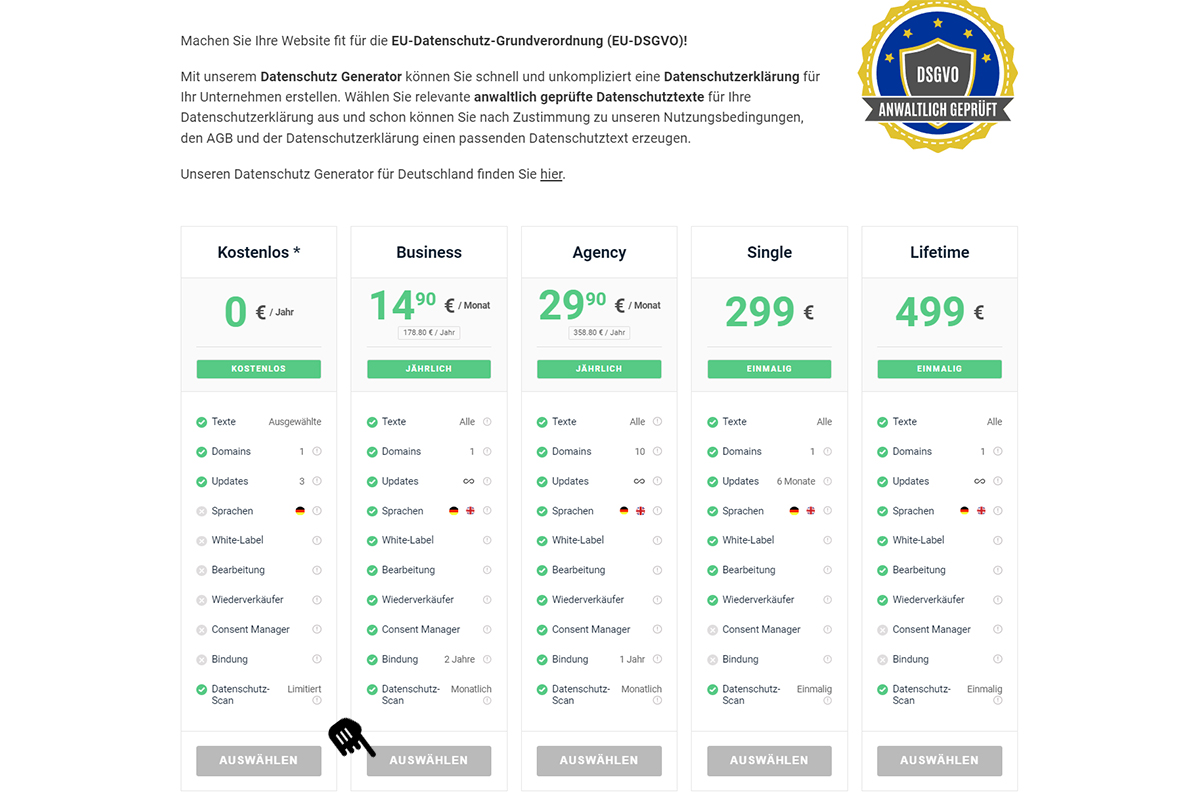Click green checkmark beside Texte in Kostenlos plan

pos(202,422)
